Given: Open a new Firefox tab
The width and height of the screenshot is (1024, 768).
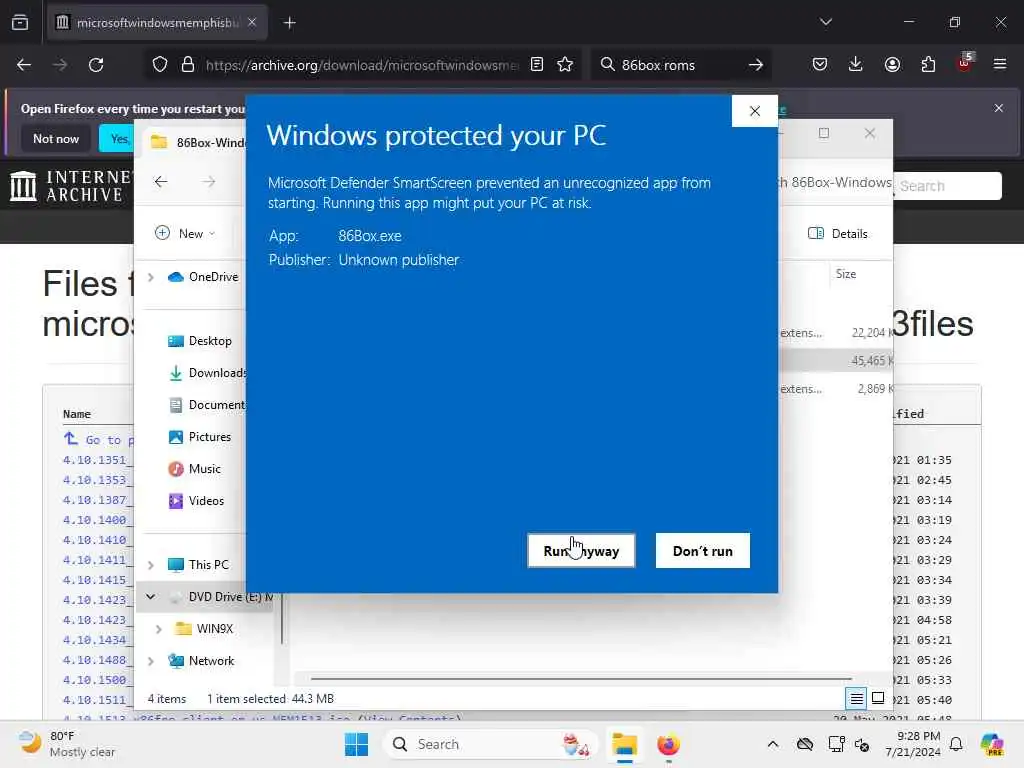Looking at the screenshot, I should click(289, 23).
